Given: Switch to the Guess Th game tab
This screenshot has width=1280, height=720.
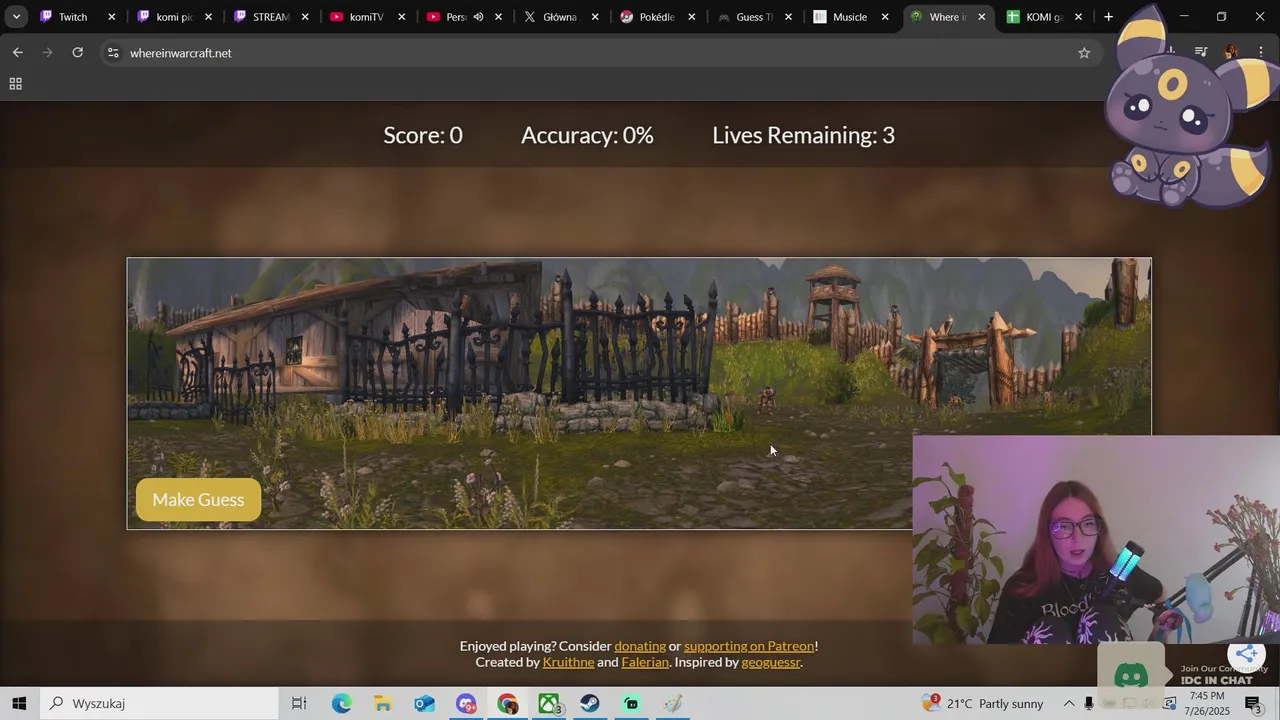Looking at the screenshot, I should 753,17.
